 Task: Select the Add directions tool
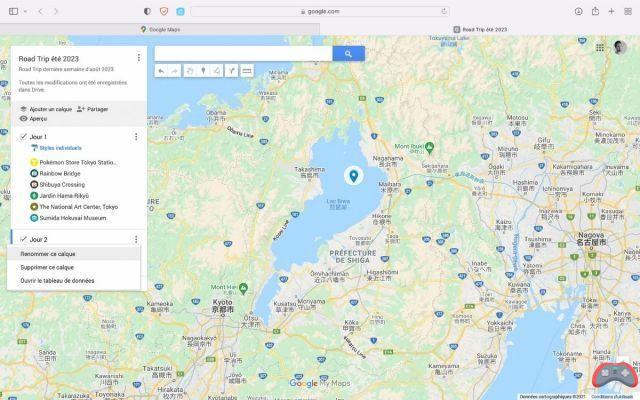point(231,71)
